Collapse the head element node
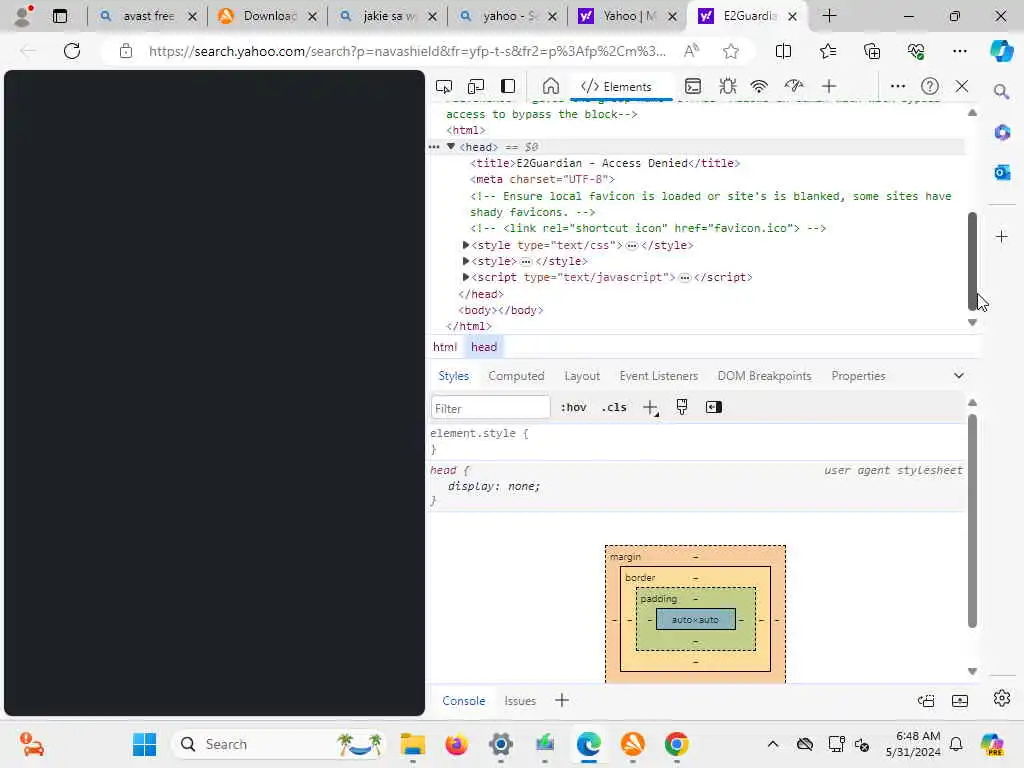 tap(451, 147)
